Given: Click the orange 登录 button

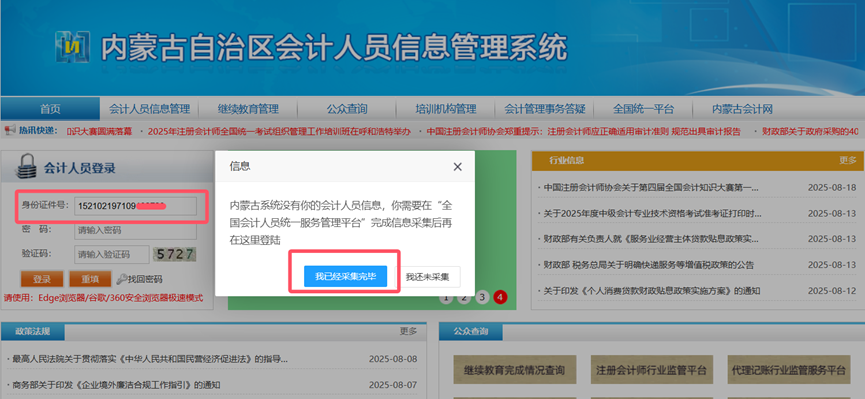Looking at the screenshot, I should [42, 279].
